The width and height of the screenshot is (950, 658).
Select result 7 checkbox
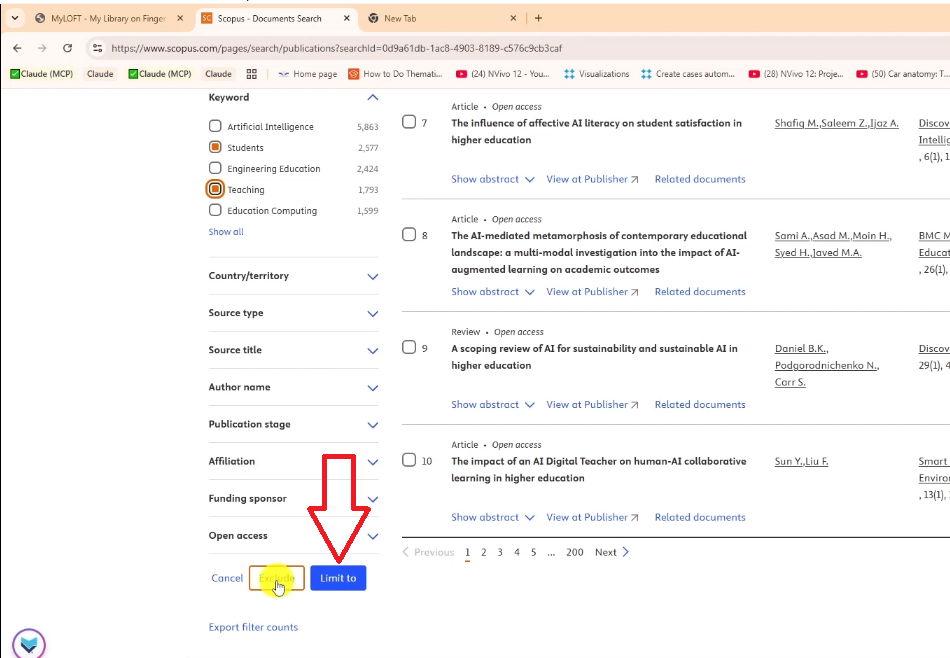409,122
